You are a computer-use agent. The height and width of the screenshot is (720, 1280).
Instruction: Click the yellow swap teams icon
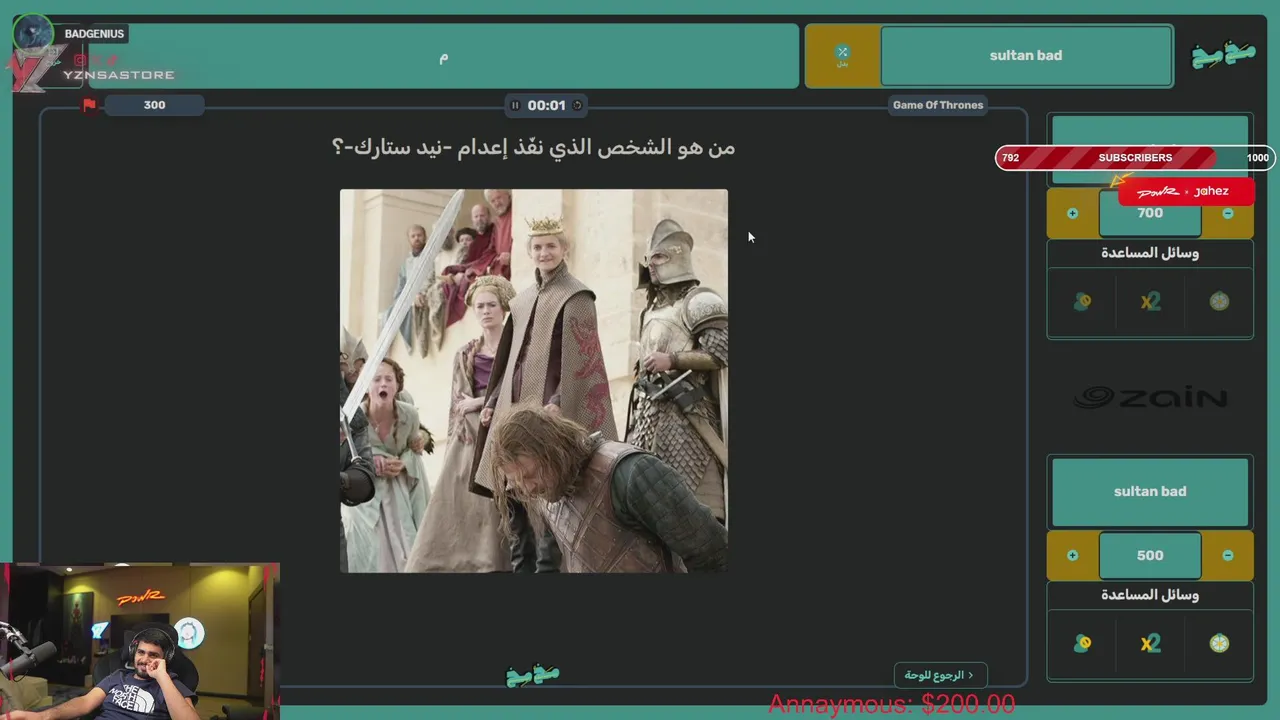[x=842, y=56]
